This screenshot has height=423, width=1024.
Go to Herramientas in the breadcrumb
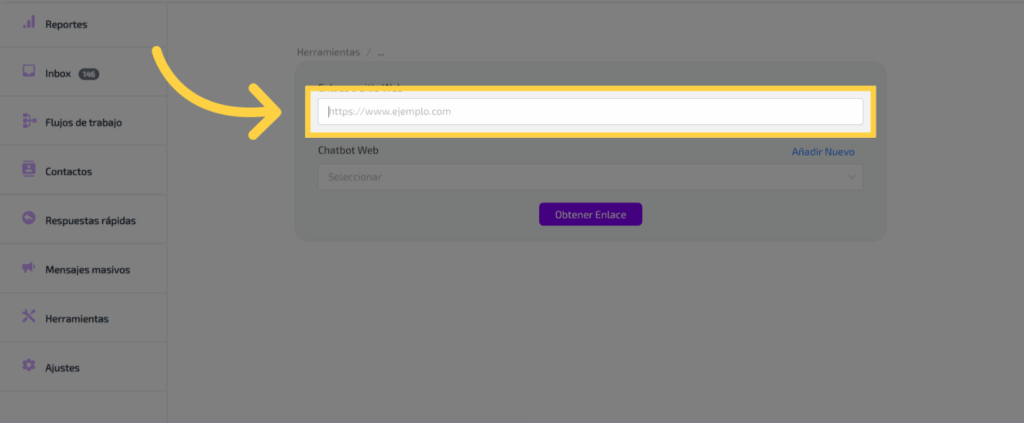click(x=327, y=51)
